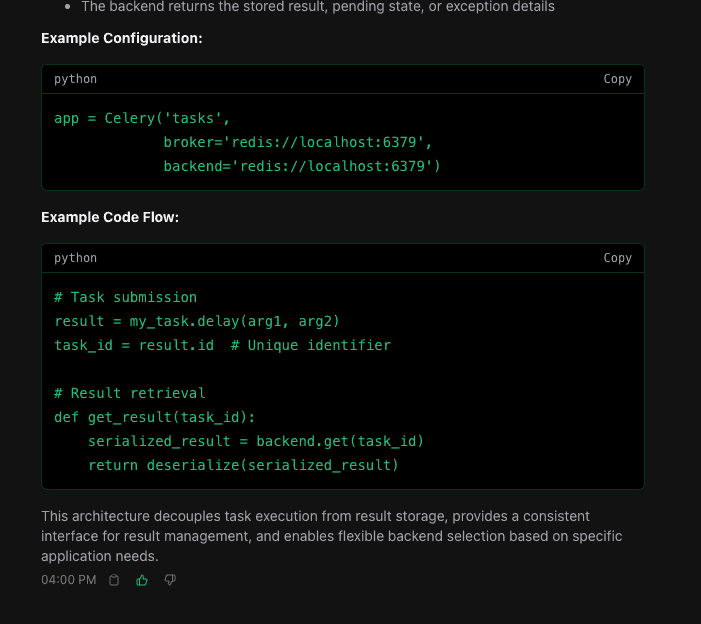
Task: Click the backend redis URL code line
Action: 301,166
